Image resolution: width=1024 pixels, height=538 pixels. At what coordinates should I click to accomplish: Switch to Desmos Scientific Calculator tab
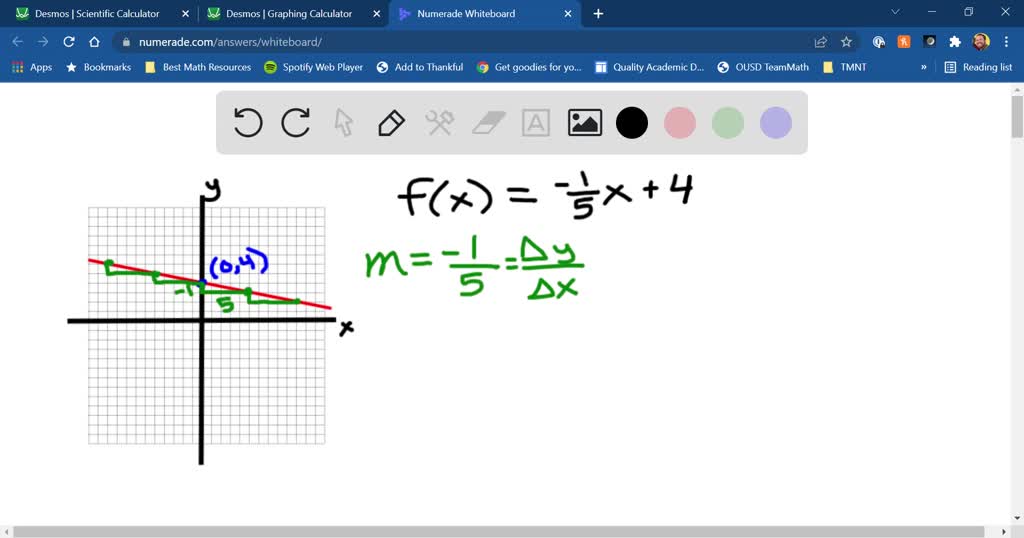tap(97, 14)
